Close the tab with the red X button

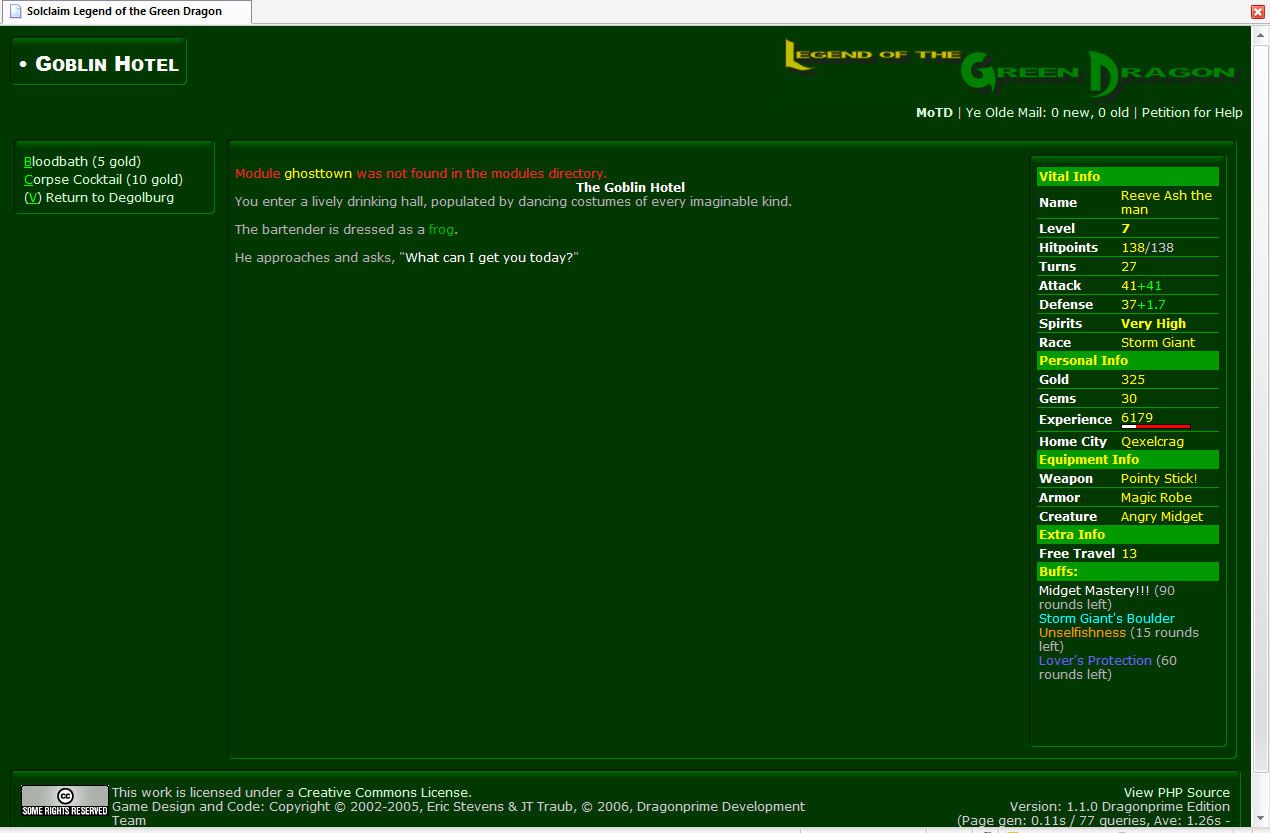(x=1258, y=11)
